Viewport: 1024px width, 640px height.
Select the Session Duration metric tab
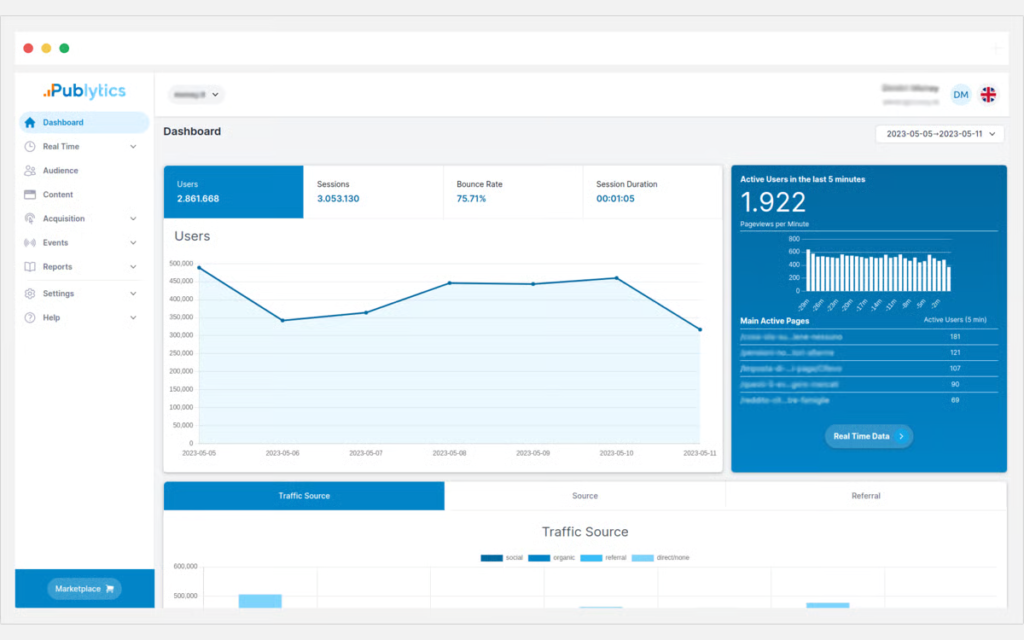click(652, 191)
